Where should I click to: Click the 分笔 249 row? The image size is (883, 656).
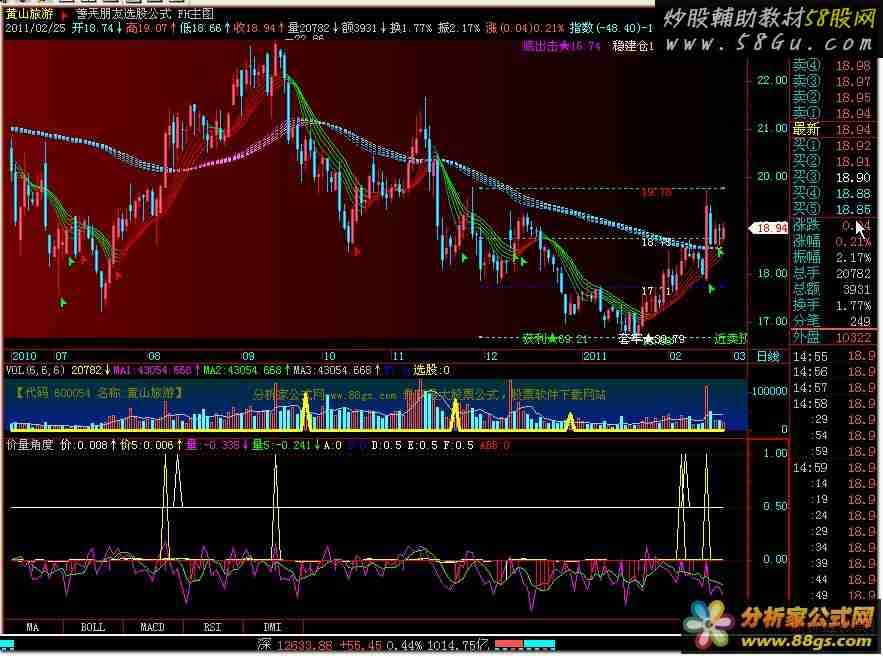click(x=832, y=322)
